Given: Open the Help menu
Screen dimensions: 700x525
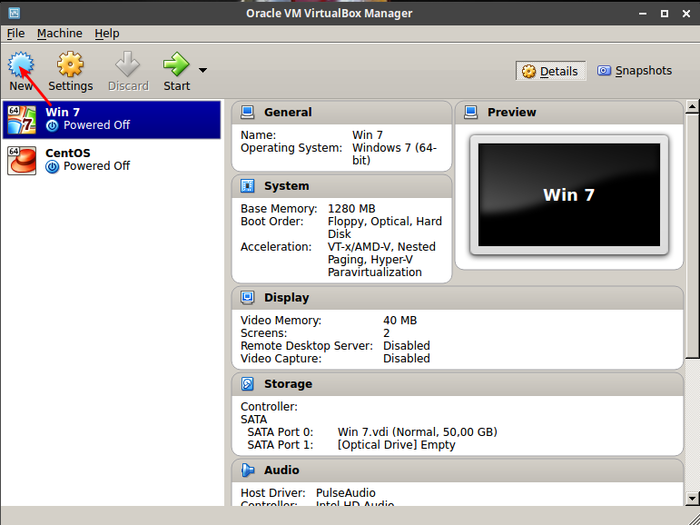Looking at the screenshot, I should pyautogui.click(x=107, y=33).
